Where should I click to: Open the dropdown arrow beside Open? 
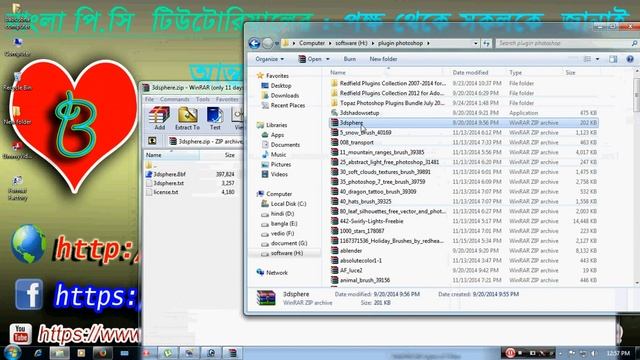(x=327, y=59)
